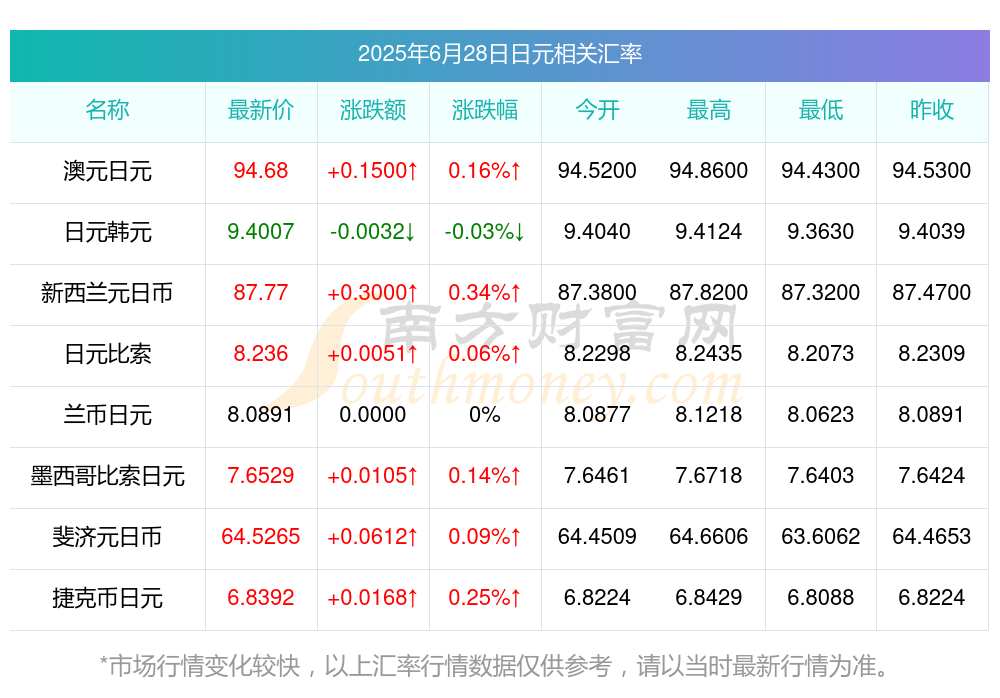Select the high value 87.8200

[x=709, y=293]
